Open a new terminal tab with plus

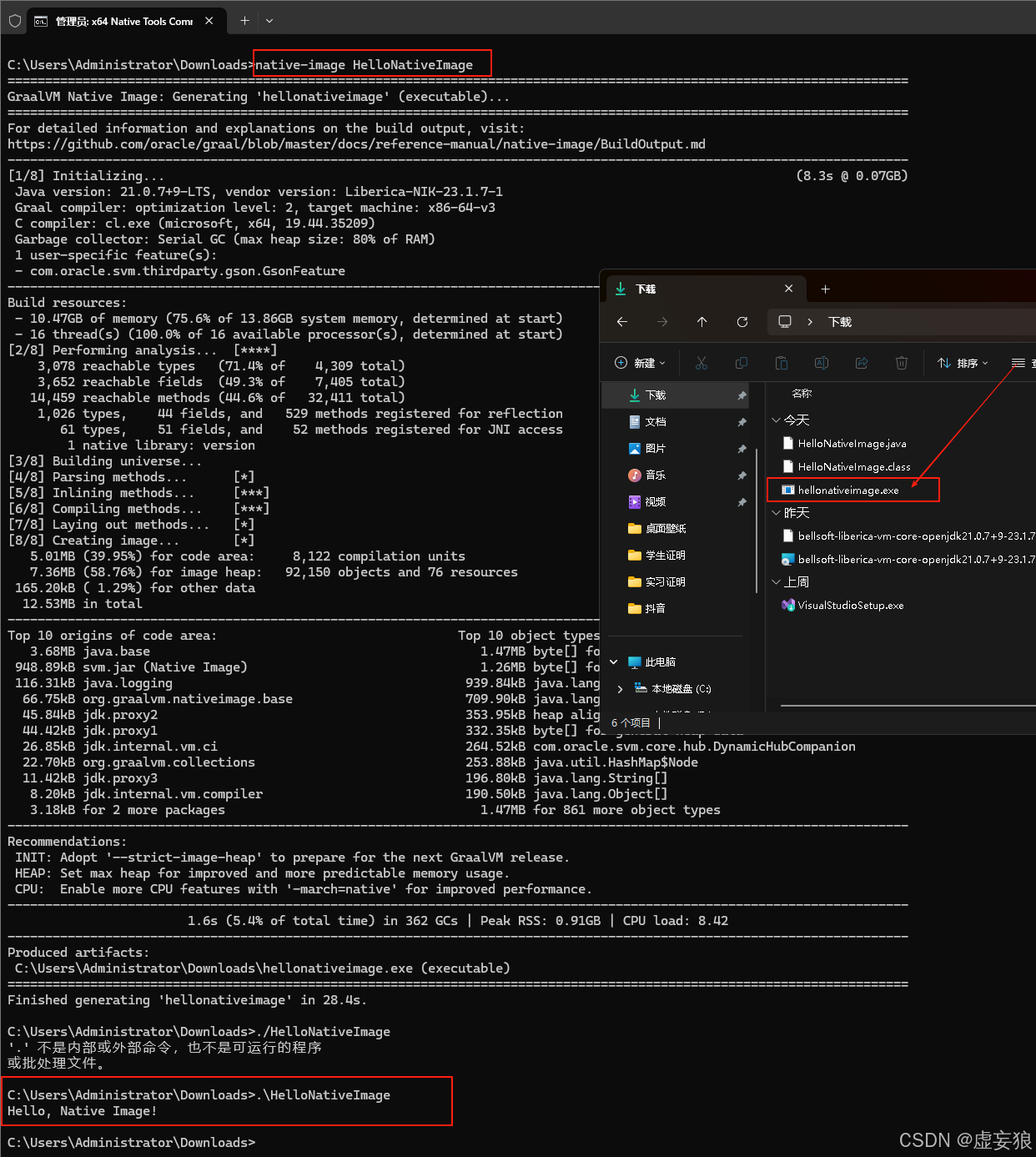[x=244, y=21]
